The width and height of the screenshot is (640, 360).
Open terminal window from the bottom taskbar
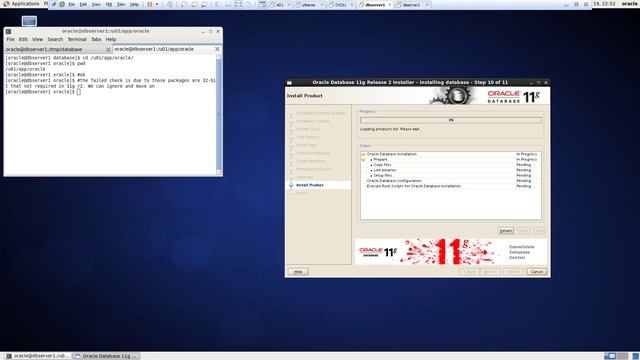[x=38, y=356]
